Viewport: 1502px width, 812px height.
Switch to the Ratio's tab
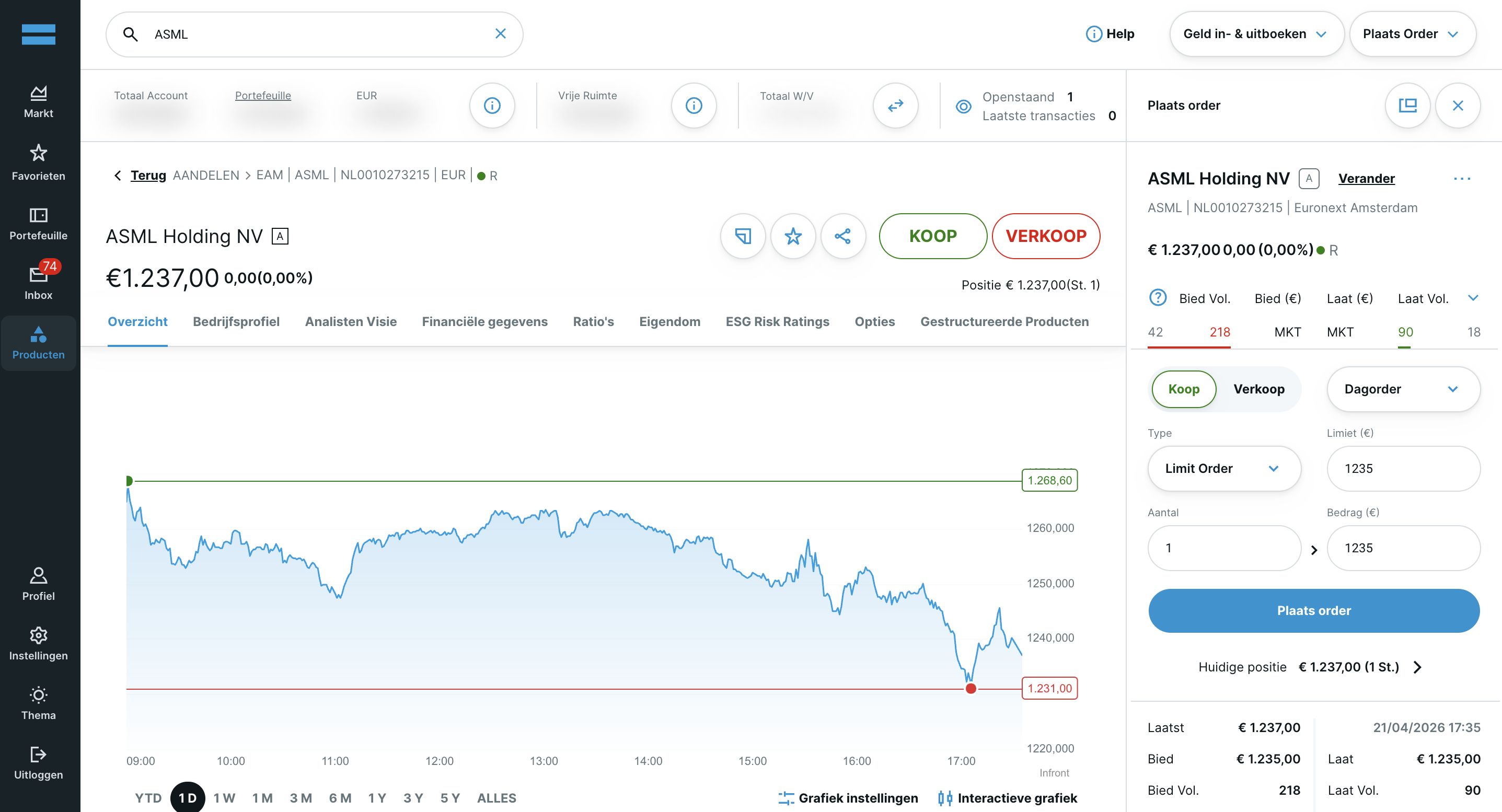(x=593, y=322)
